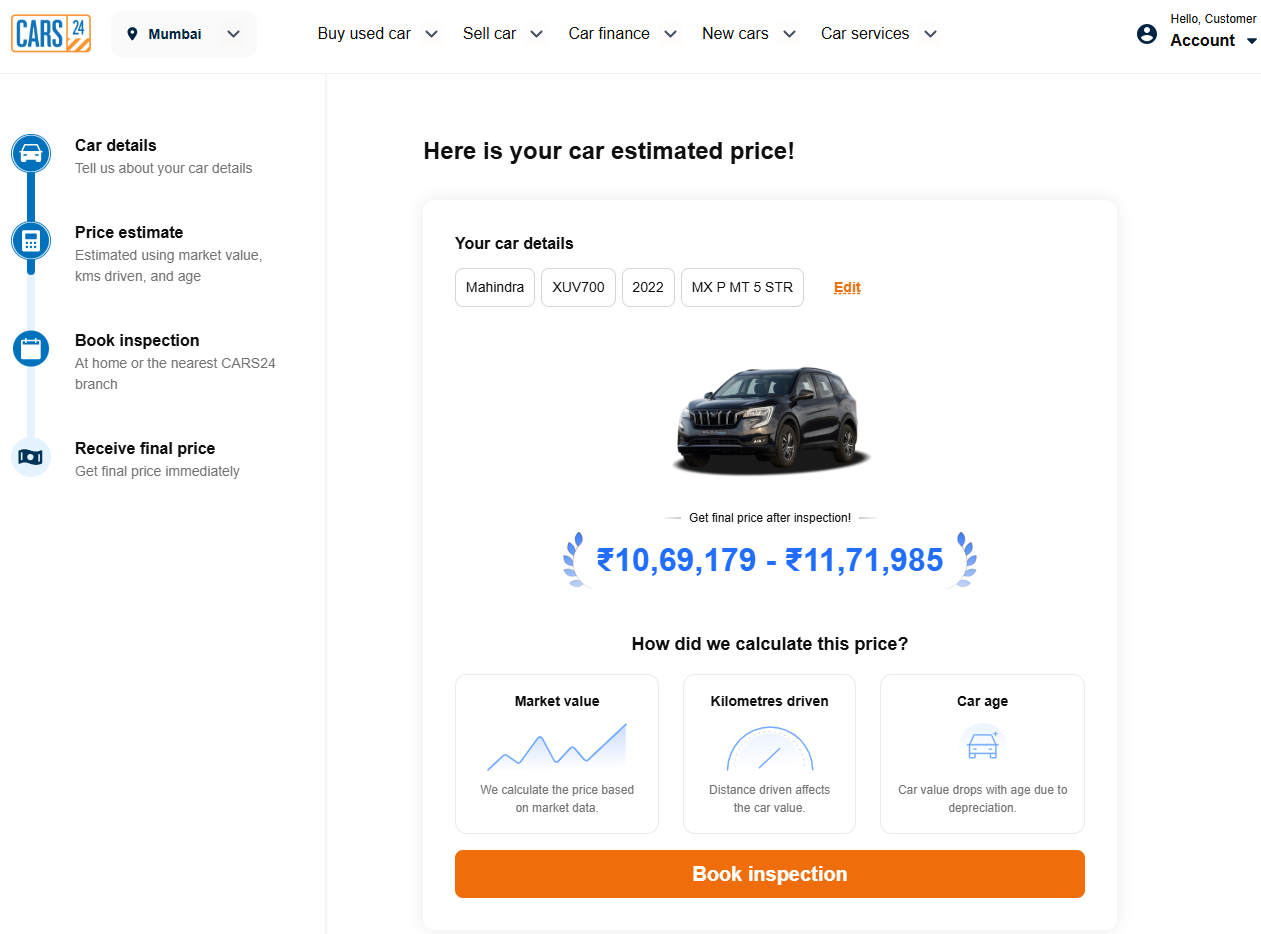1261x934 pixels.
Task: Click the Car age car icon
Action: pyautogui.click(x=982, y=744)
